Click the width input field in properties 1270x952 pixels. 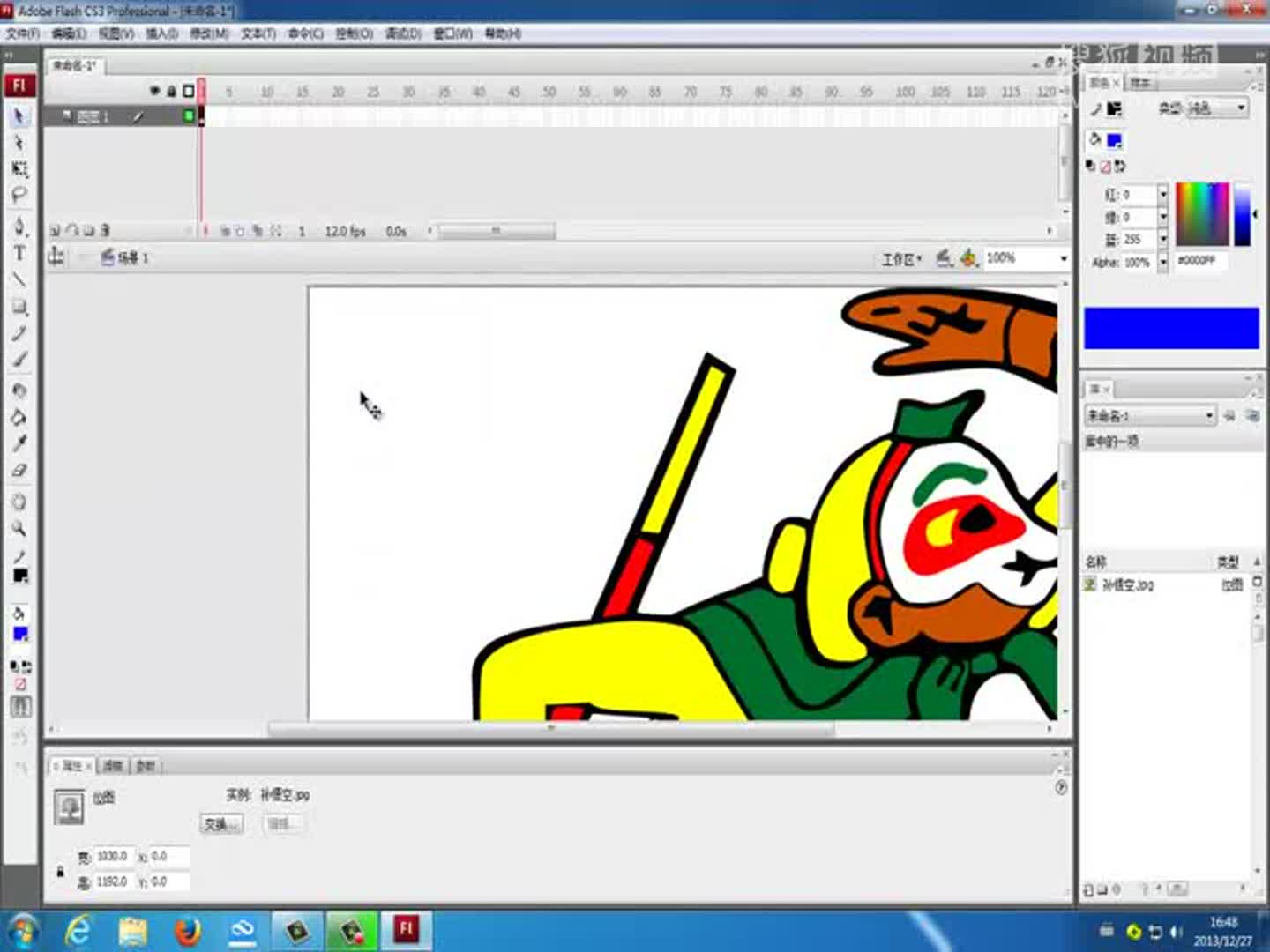pos(113,856)
